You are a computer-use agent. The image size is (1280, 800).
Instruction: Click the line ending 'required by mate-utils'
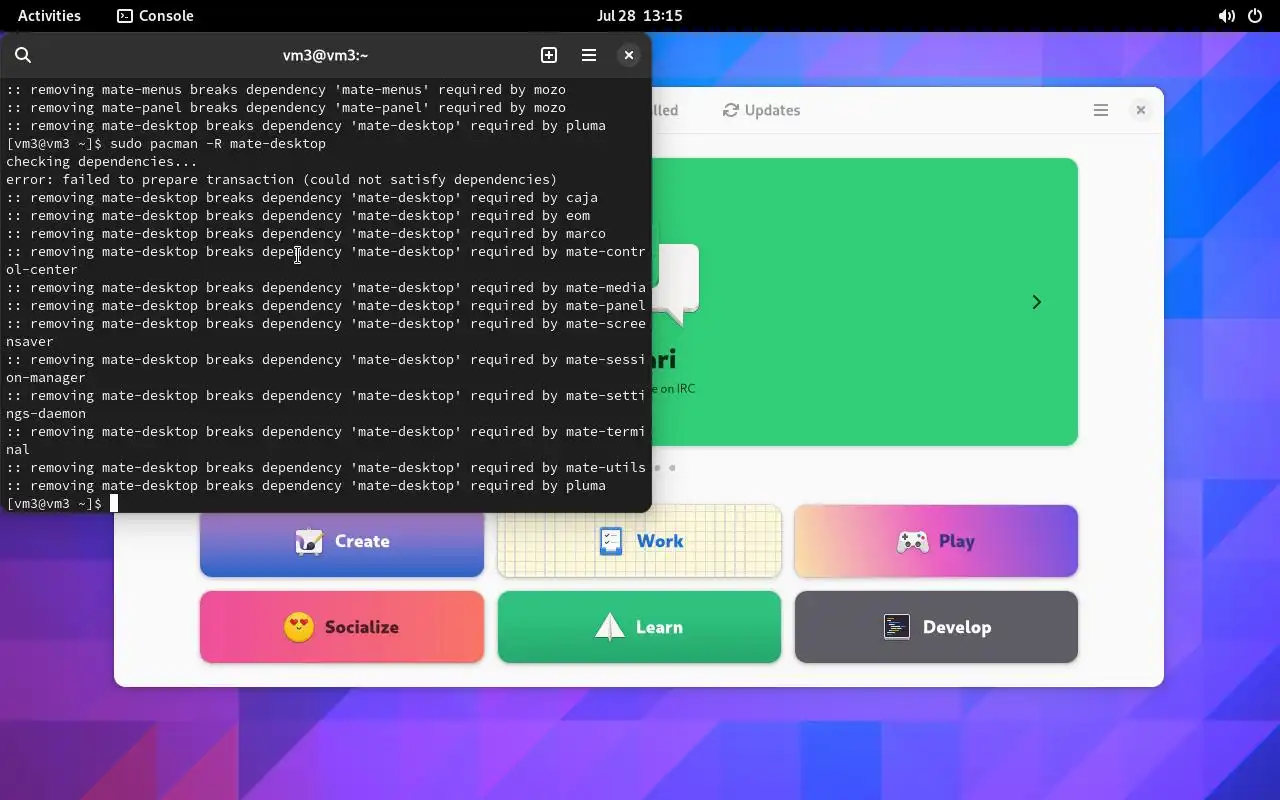coord(326,467)
